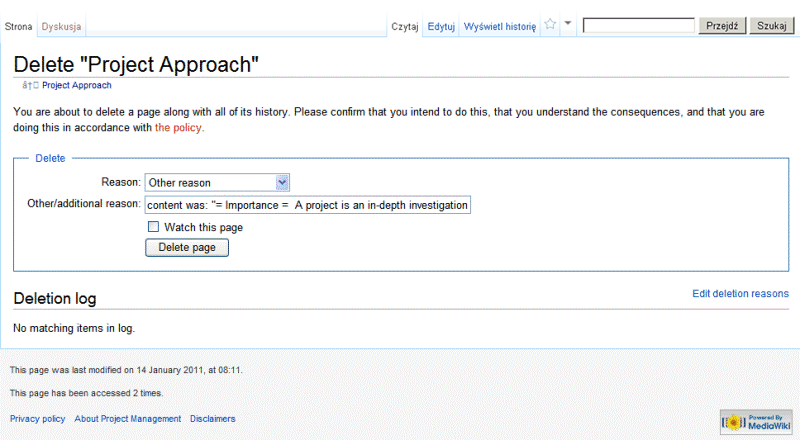Viewport: 800px width, 440px height.
Task: Open the Edit deletion reasons link
Action: coord(740,294)
